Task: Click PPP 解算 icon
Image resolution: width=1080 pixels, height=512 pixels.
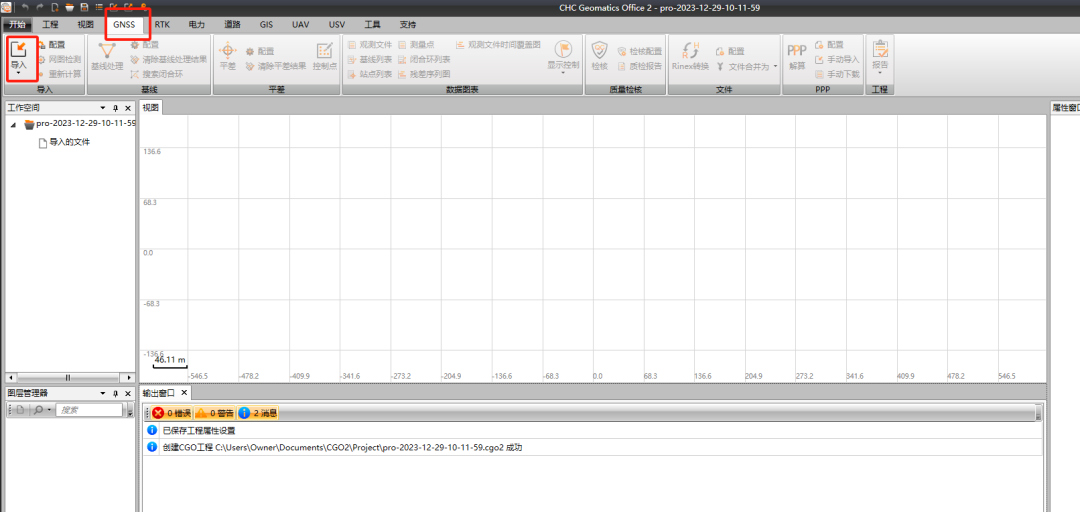Action: (797, 55)
